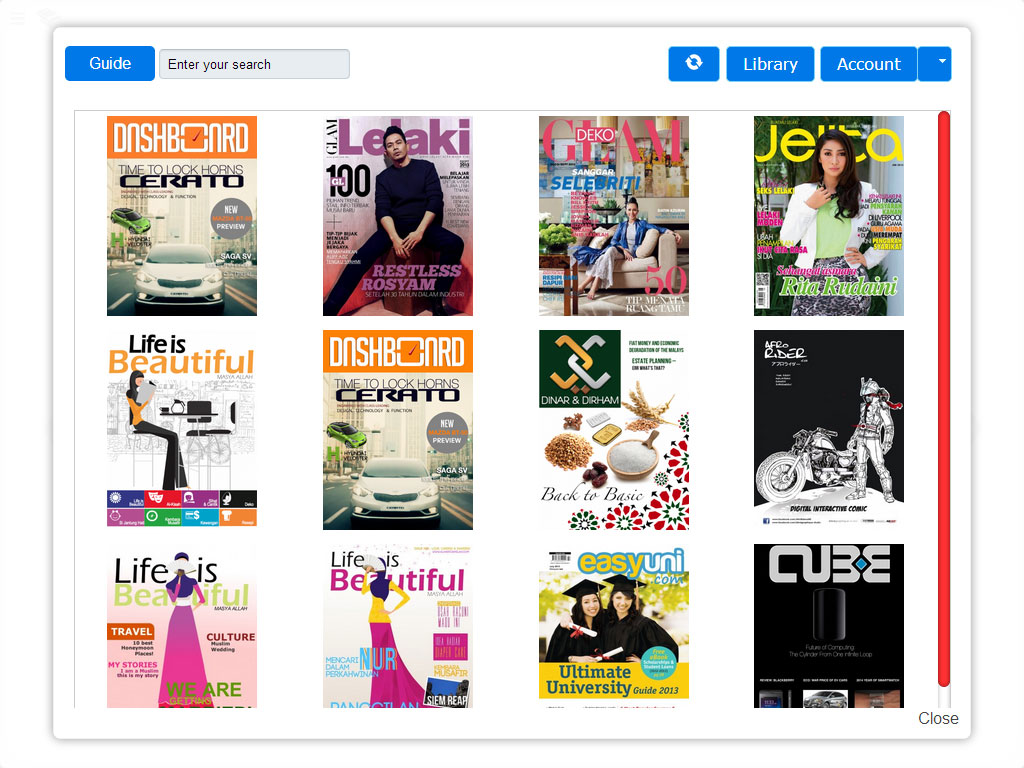Choose Life is Beautiful 'Mencari Nur' cover
This screenshot has height=768, width=1024.
tap(398, 626)
